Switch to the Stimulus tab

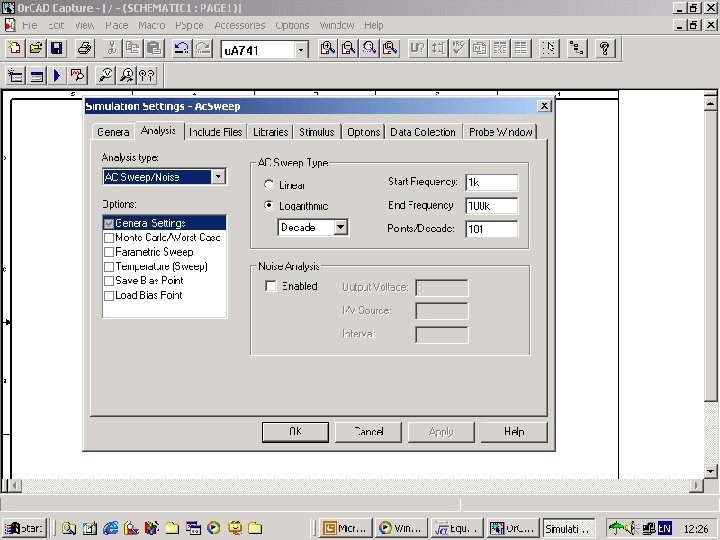(317, 132)
